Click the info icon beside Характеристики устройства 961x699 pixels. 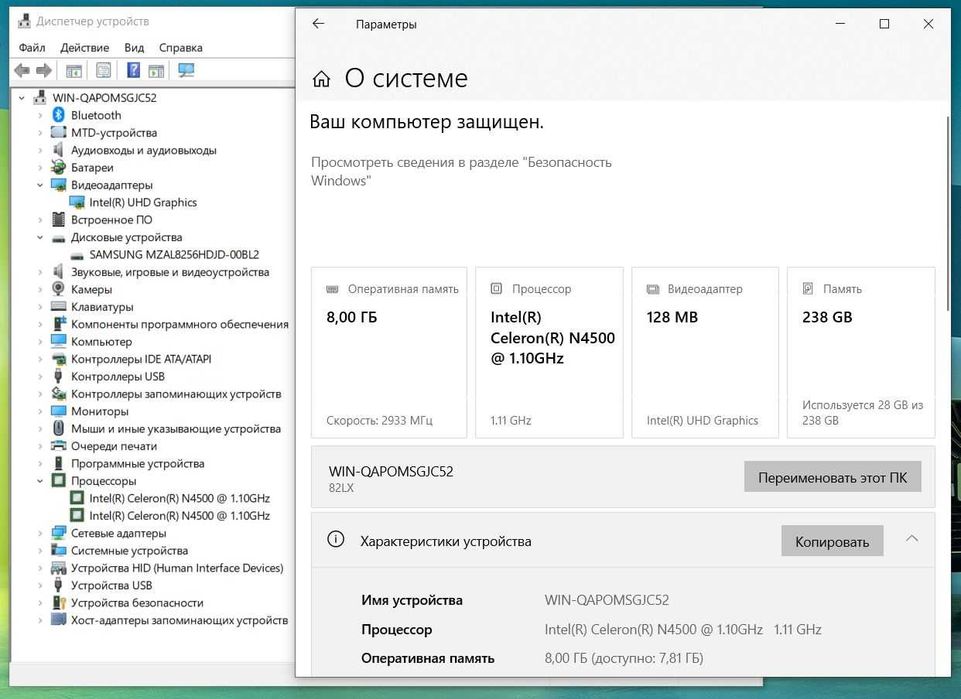click(x=335, y=539)
